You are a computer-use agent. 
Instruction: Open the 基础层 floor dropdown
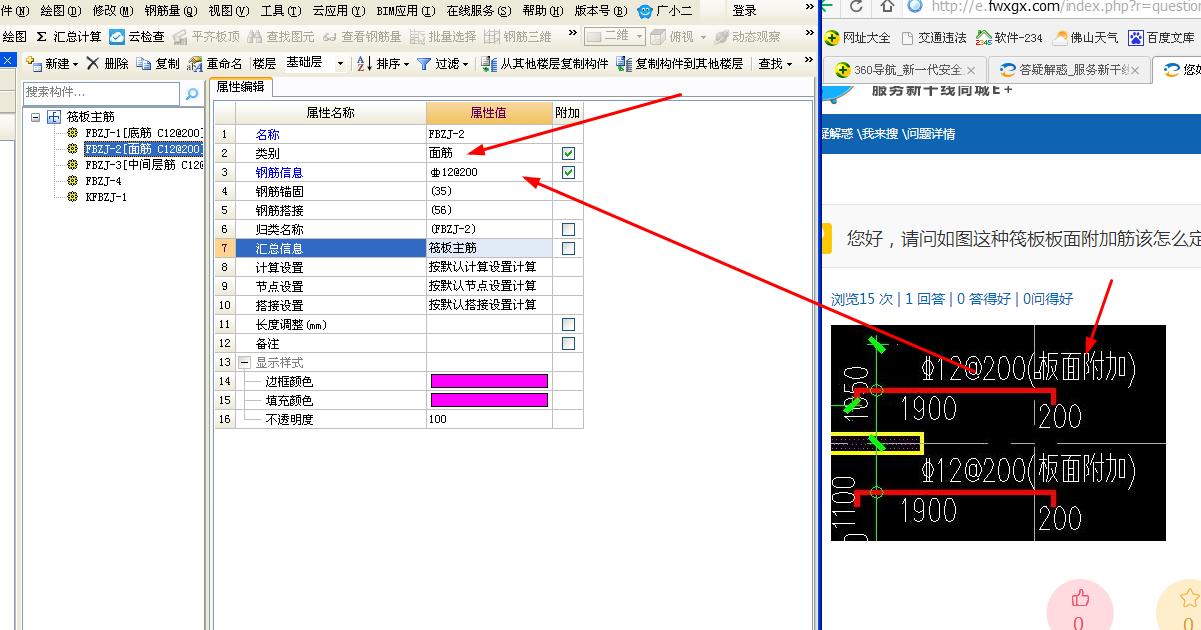click(340, 63)
